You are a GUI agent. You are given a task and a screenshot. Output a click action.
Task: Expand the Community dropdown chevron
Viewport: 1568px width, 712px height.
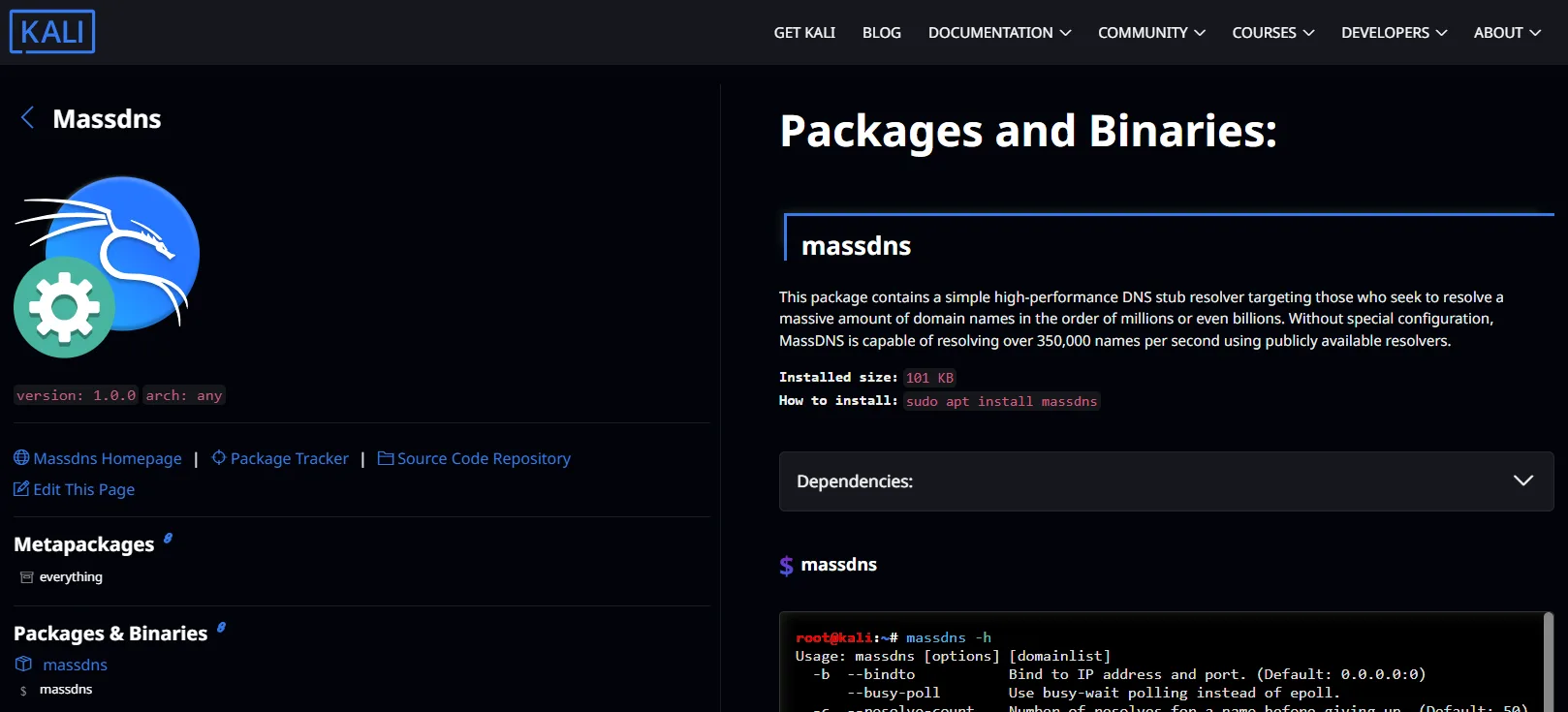(x=1200, y=33)
